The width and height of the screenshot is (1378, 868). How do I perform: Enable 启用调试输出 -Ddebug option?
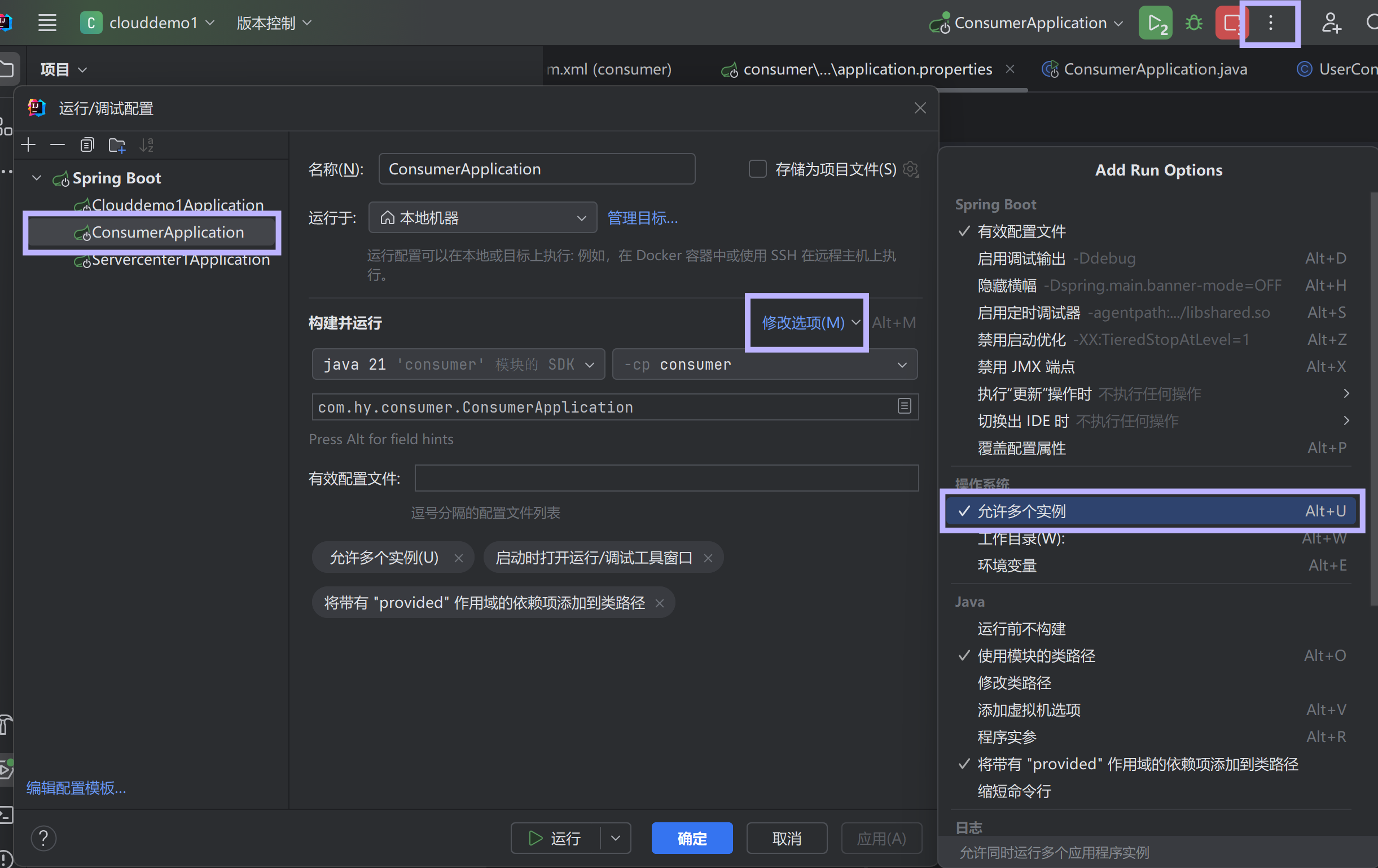(x=1150, y=258)
